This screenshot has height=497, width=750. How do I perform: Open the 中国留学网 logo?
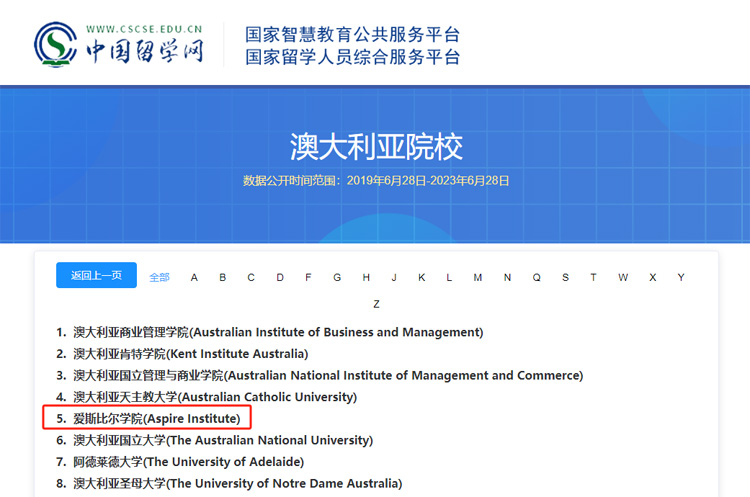click(119, 44)
